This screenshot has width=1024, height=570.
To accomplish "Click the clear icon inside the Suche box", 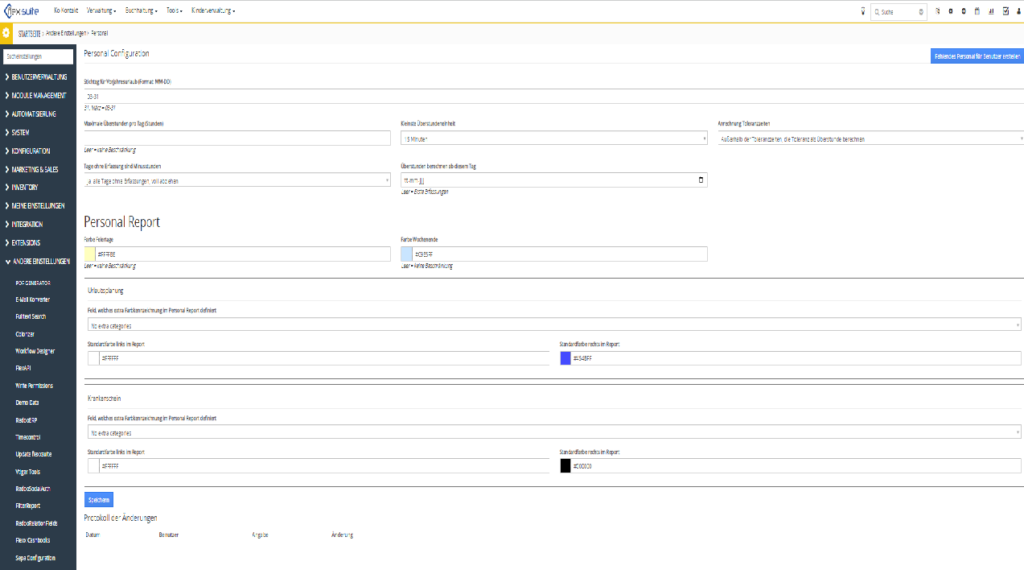I will 921,12.
